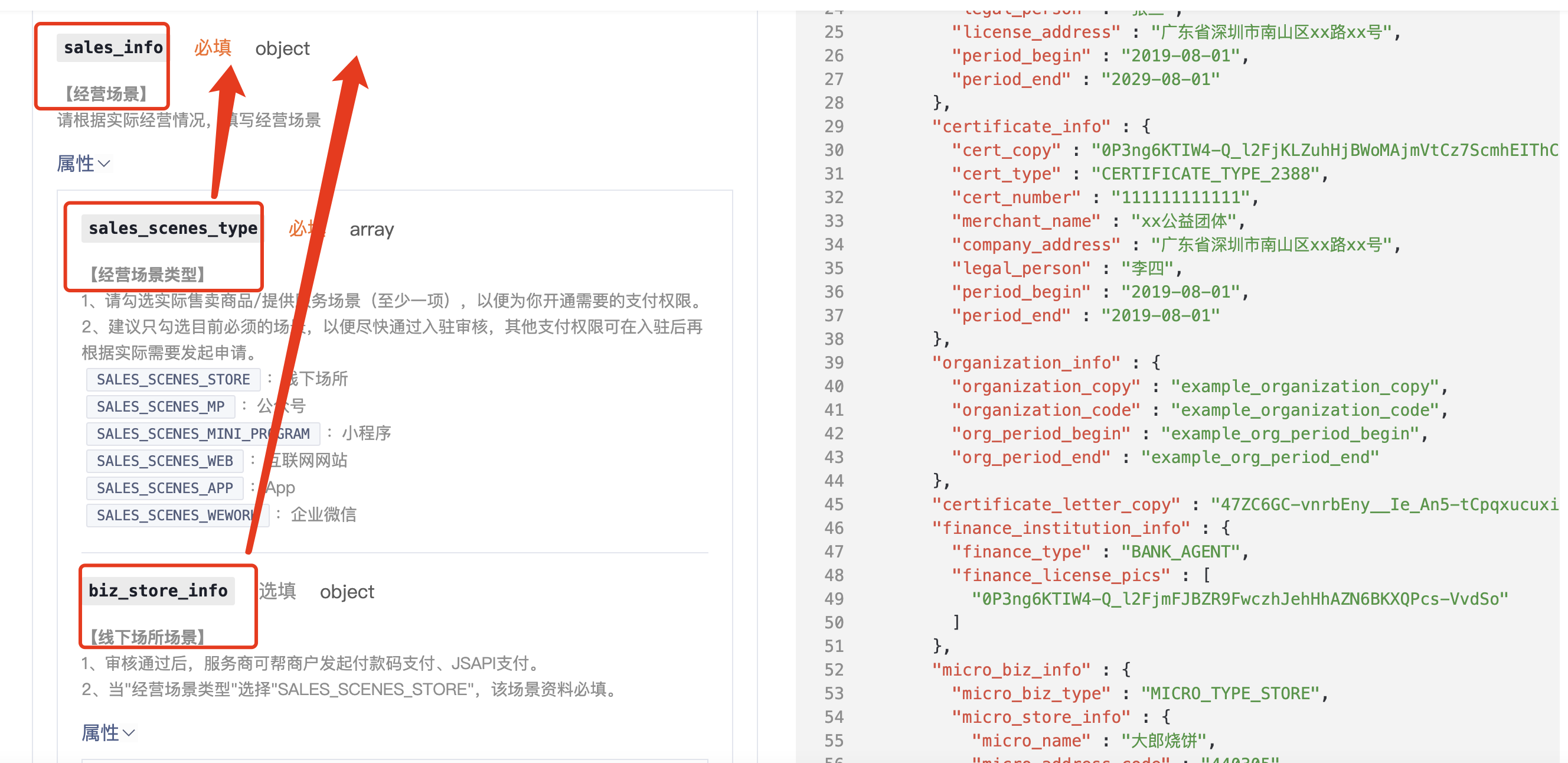Select the SALES_SCENES_WEB enum code
This screenshot has width=1568, height=763.
(x=164, y=461)
